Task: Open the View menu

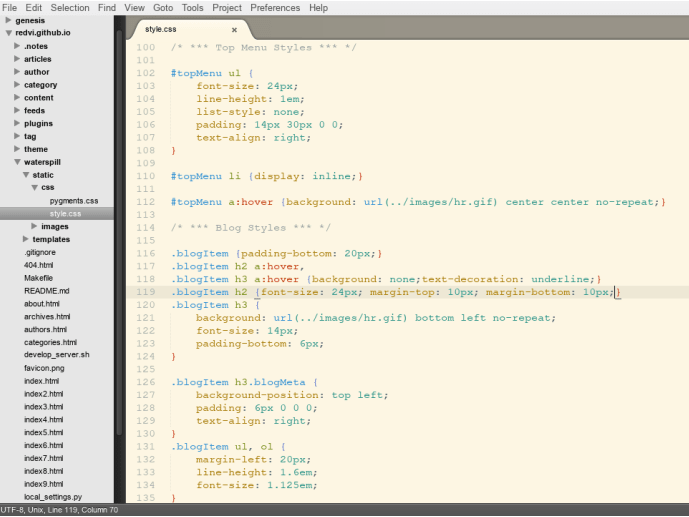Action: click(x=134, y=8)
